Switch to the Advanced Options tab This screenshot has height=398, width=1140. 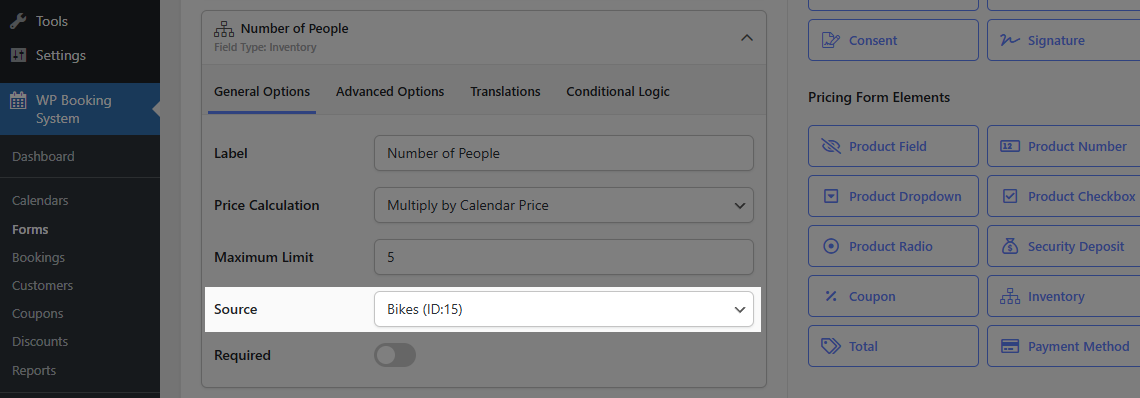click(x=390, y=92)
